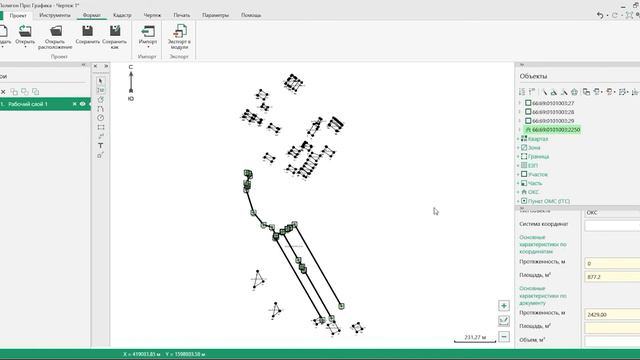Viewport: 640px width, 360px height.
Task: Expand the Часть tree node
Action: point(518,183)
